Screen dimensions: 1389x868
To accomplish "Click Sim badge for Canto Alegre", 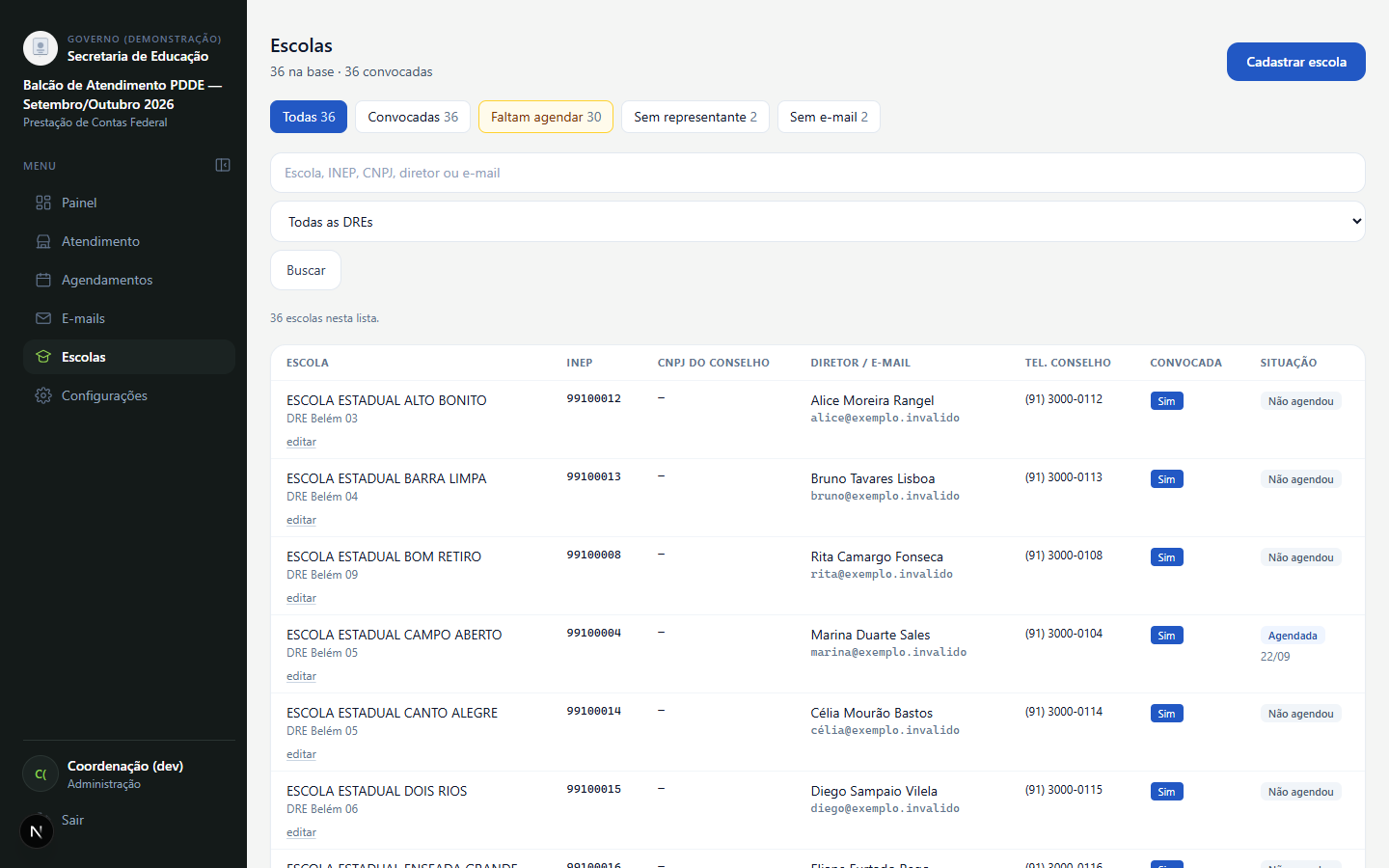I will (x=1166, y=714).
